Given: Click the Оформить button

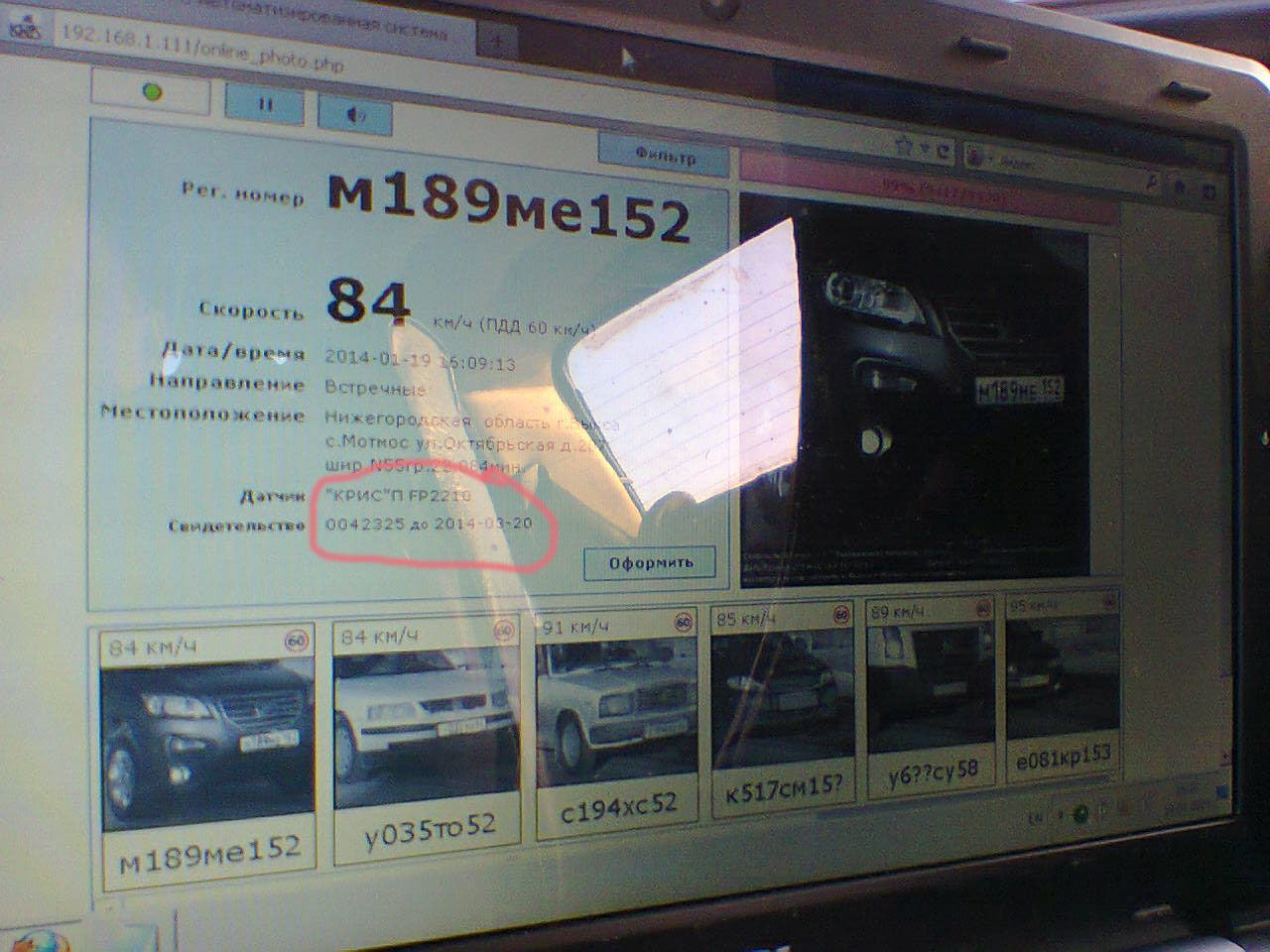Looking at the screenshot, I should 649,562.
